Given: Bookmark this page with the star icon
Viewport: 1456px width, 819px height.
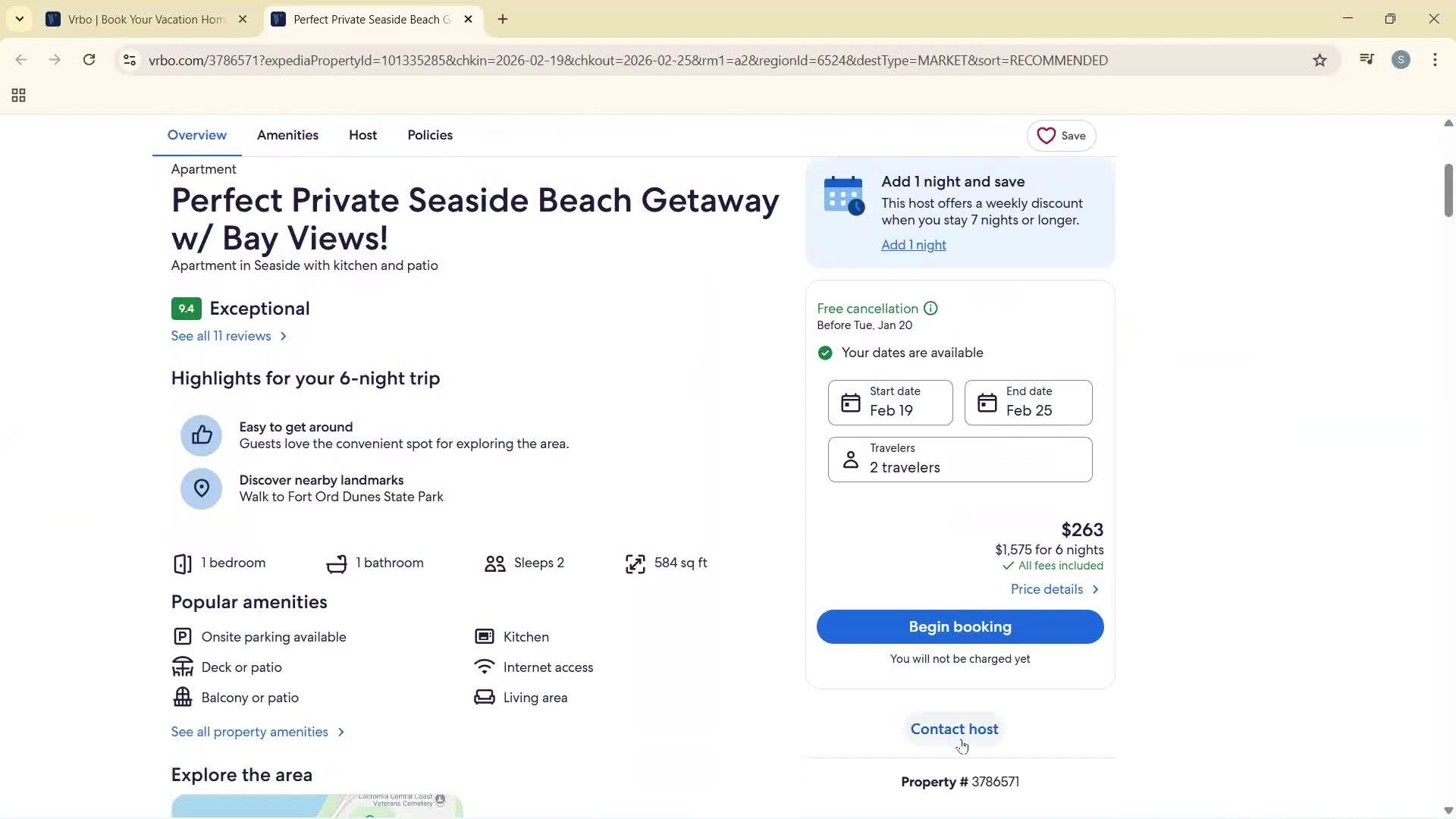Looking at the screenshot, I should (x=1319, y=61).
